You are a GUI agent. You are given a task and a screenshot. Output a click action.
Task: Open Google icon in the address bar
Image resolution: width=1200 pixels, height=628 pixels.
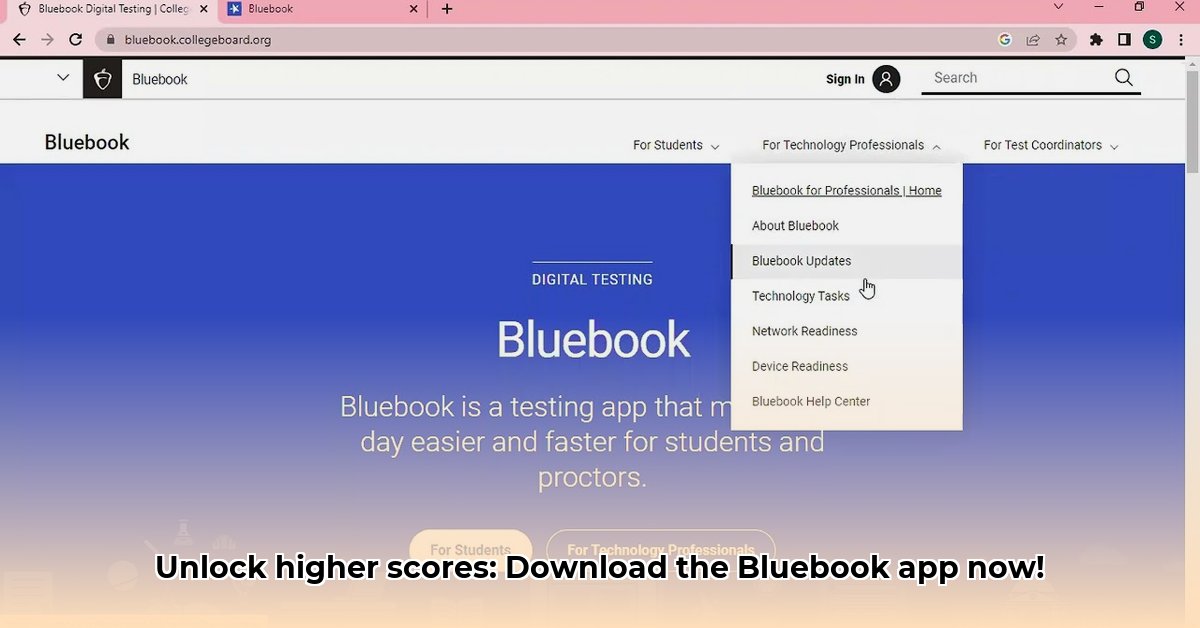(1005, 40)
